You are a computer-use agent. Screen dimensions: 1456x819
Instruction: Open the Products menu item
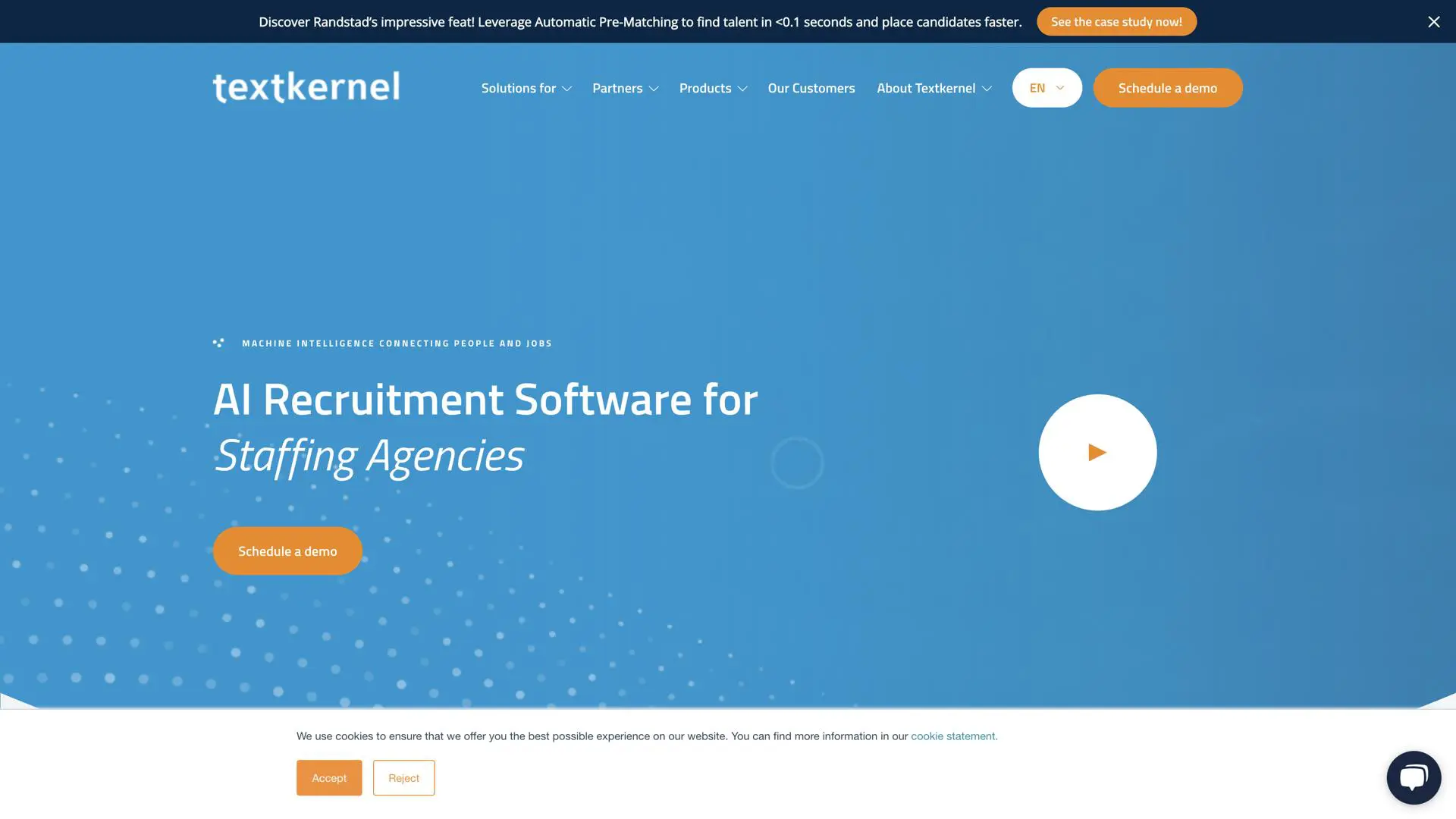click(x=704, y=88)
